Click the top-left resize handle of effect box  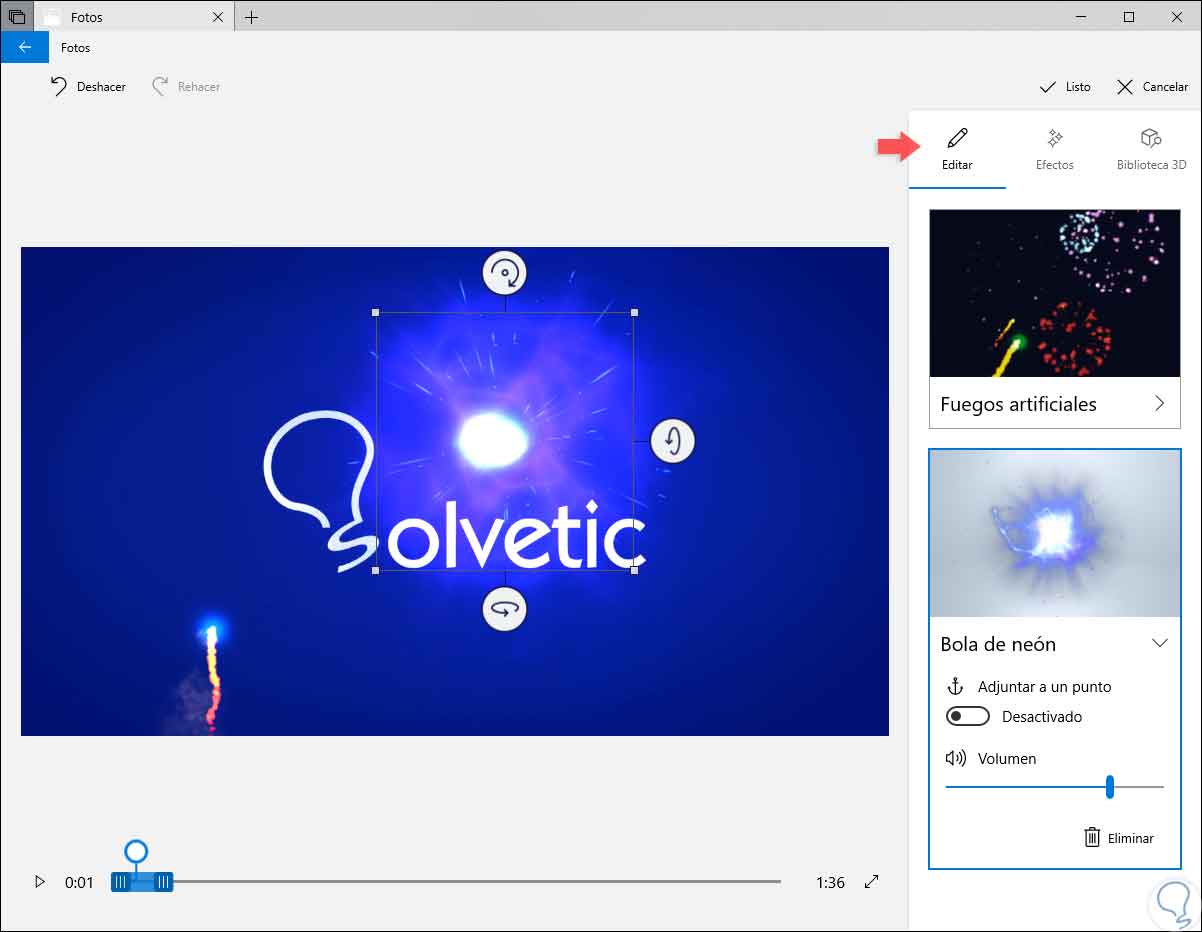[376, 313]
